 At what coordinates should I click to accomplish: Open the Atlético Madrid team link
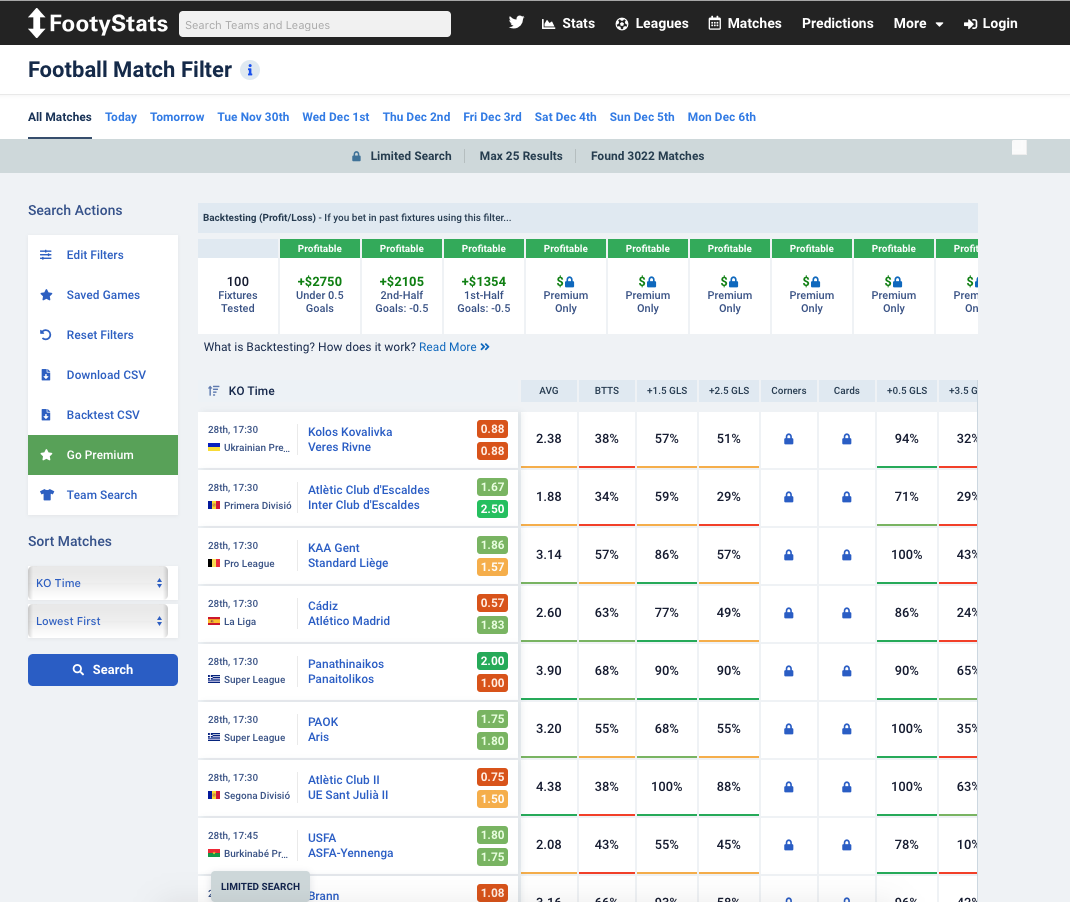[349, 621]
